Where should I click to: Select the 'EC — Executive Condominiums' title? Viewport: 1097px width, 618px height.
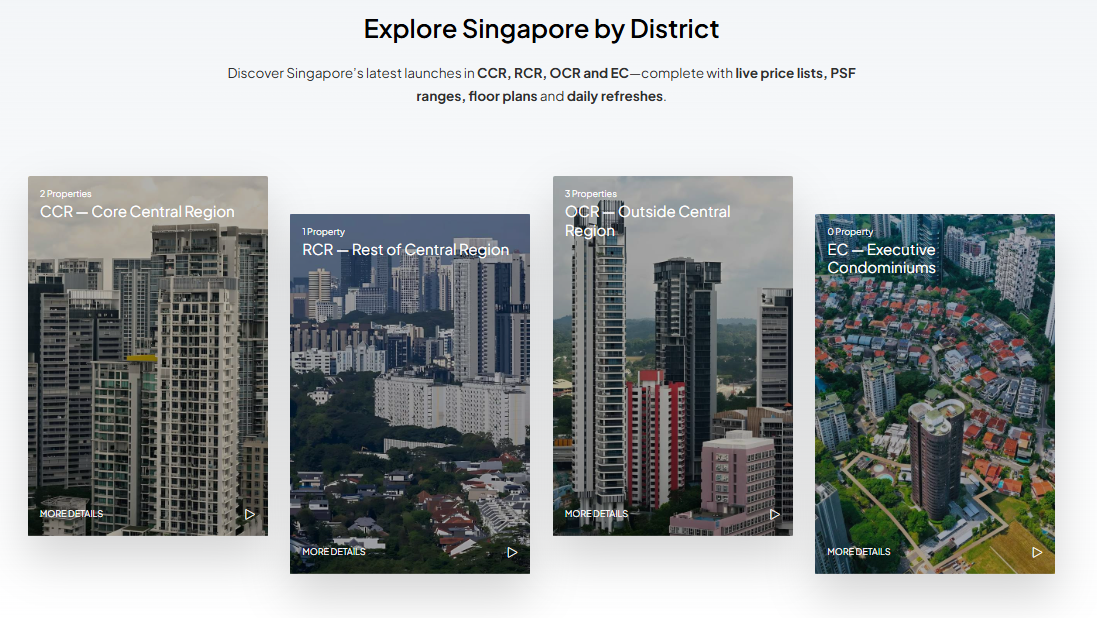[x=881, y=258]
